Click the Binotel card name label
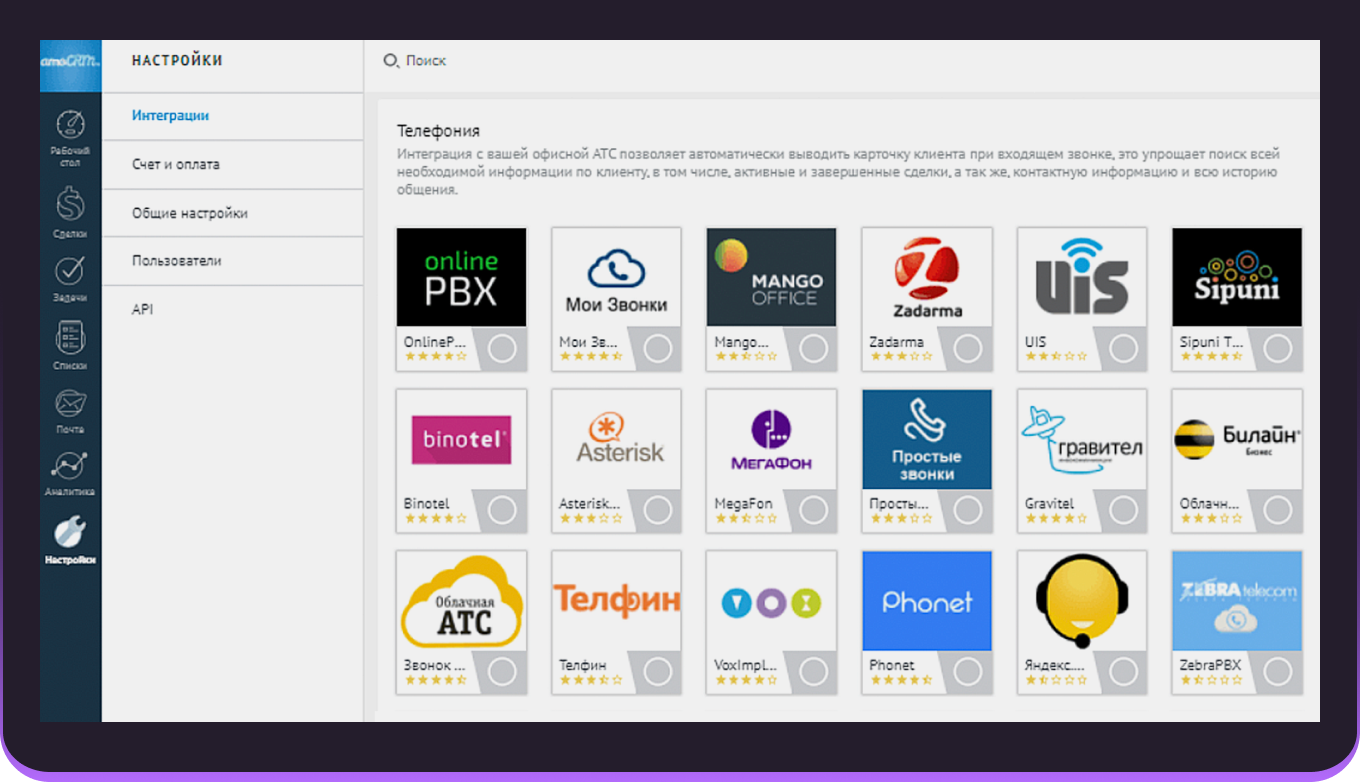The width and height of the screenshot is (1360, 782). click(x=426, y=504)
